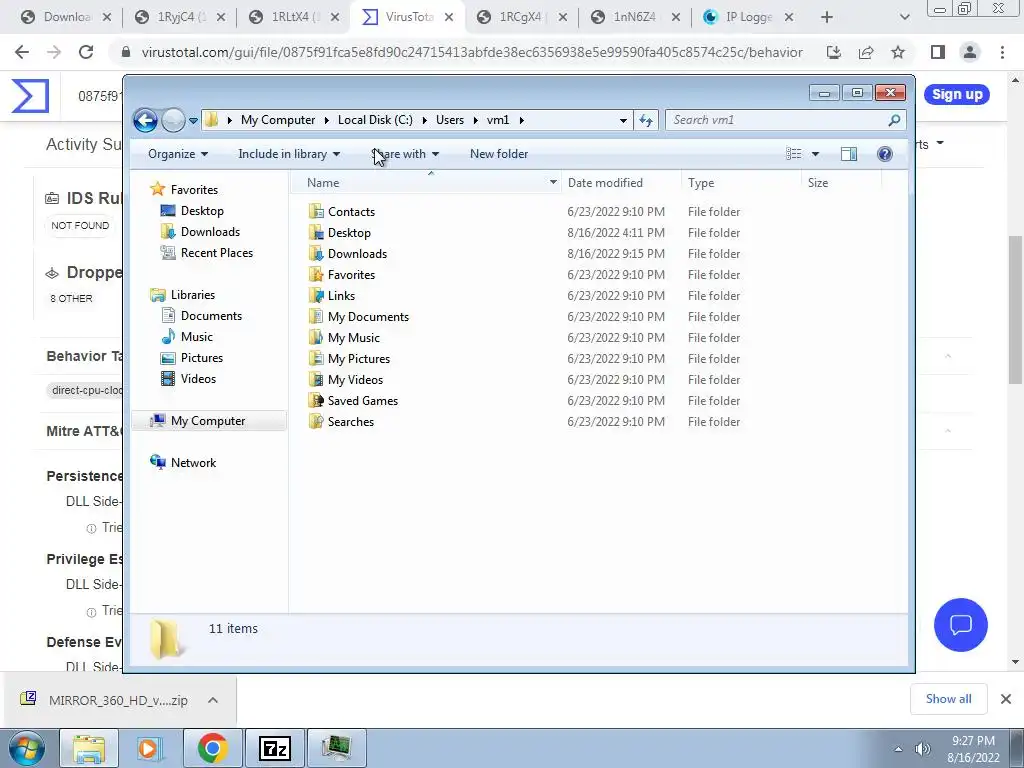Image resolution: width=1024 pixels, height=768 pixels.
Task: Open Music library in sidebar
Action: [x=197, y=337]
